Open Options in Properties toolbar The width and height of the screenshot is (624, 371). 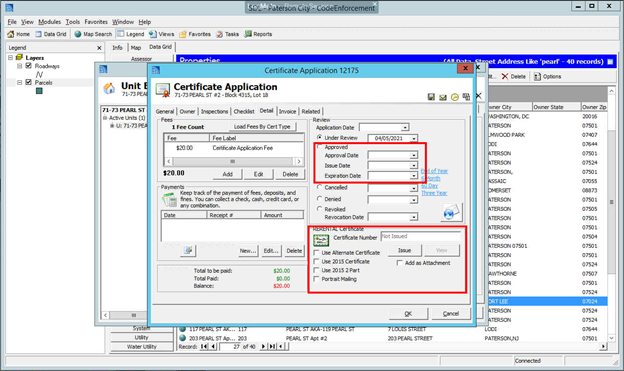point(548,76)
